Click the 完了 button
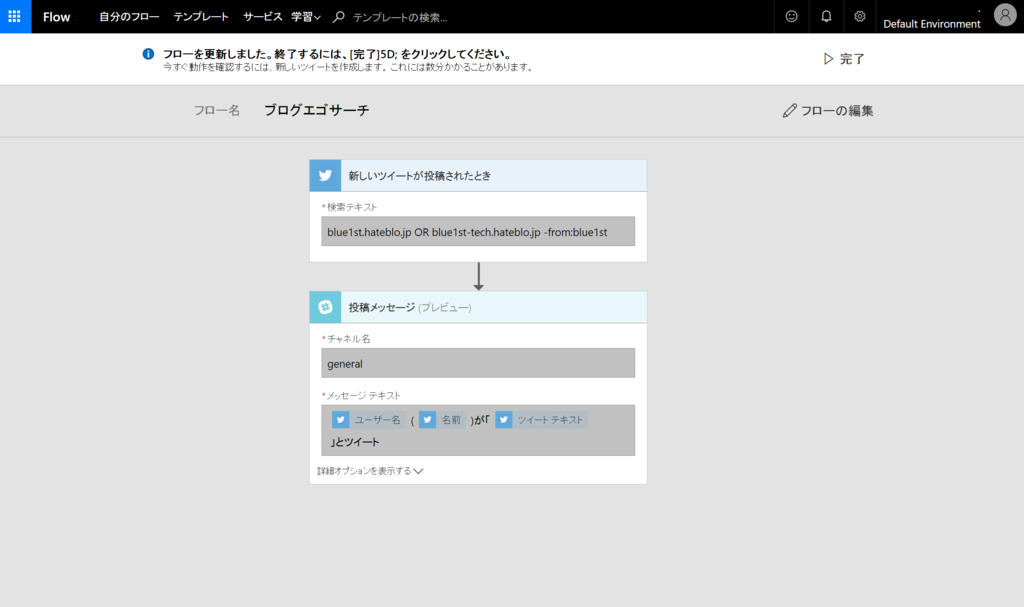 [x=844, y=59]
